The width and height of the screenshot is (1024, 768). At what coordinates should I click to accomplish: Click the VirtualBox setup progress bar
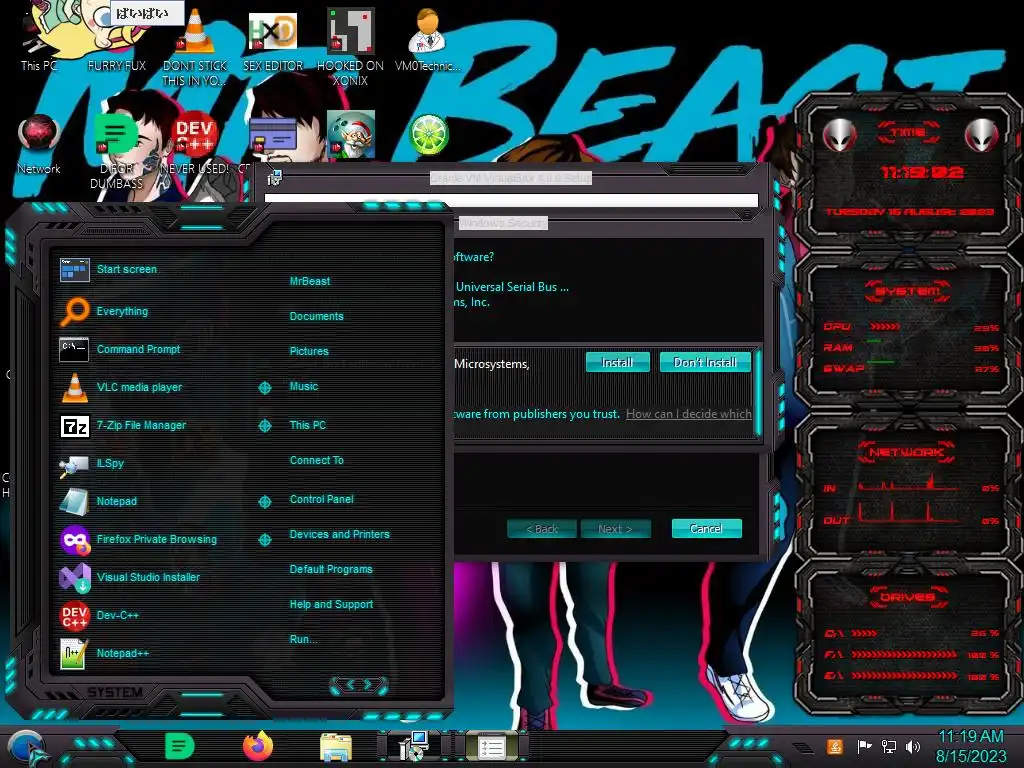click(511, 200)
